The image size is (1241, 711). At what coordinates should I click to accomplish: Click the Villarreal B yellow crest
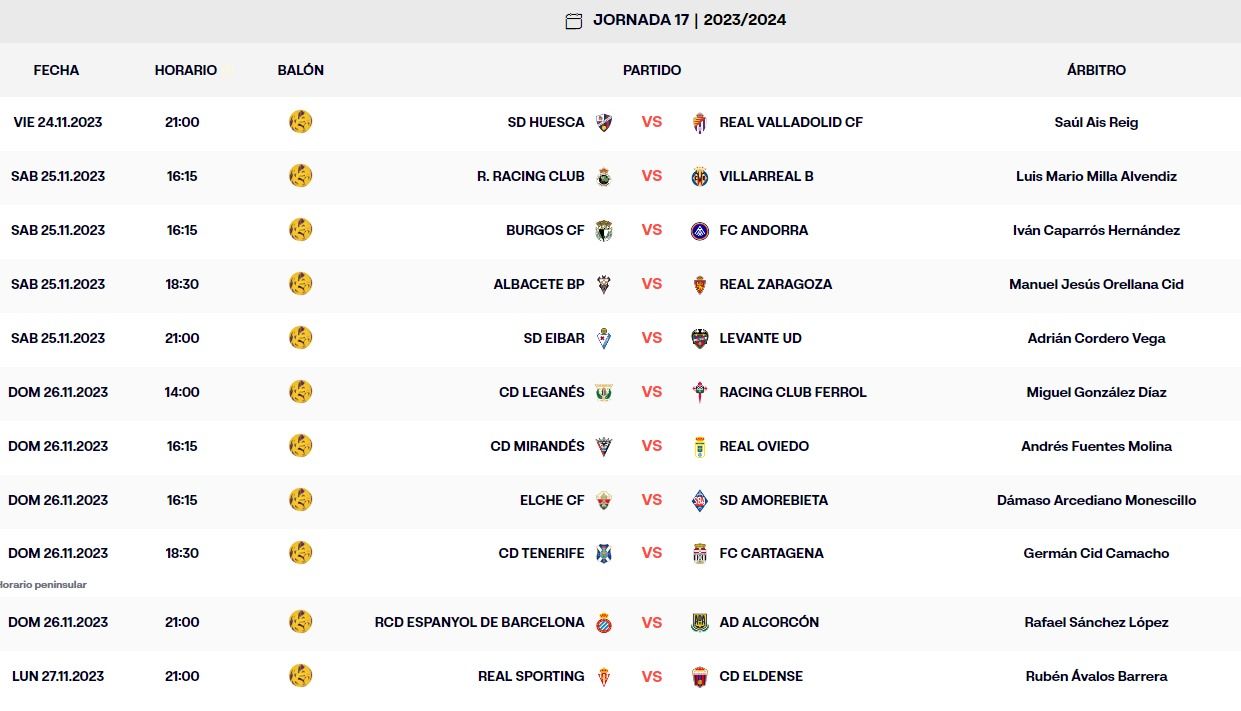pos(700,177)
